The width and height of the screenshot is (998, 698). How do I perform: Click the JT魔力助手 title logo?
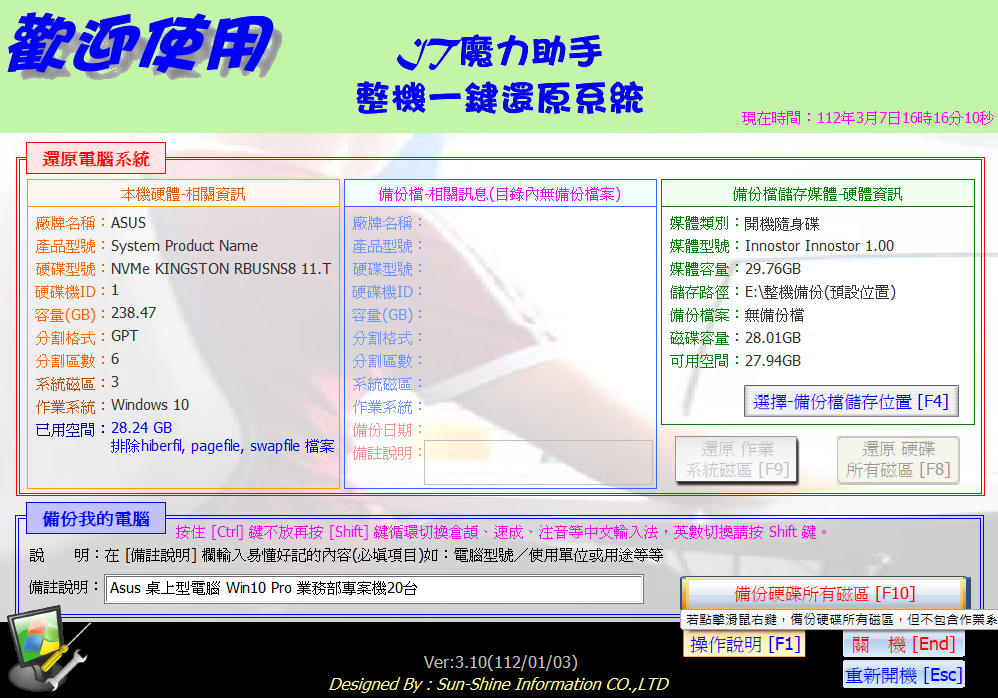click(x=499, y=50)
